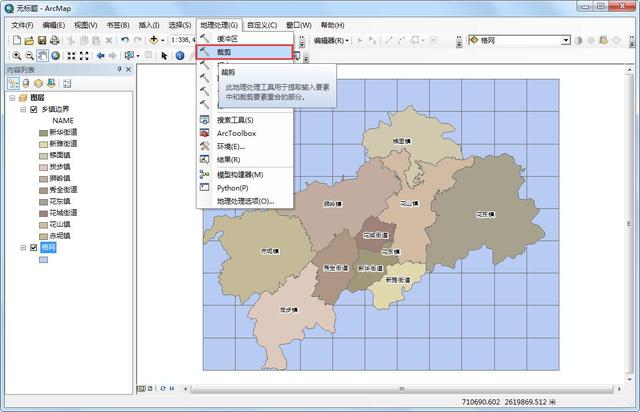
Task: Click 地理处理选项(O)... menu entry
Action: click(245, 201)
